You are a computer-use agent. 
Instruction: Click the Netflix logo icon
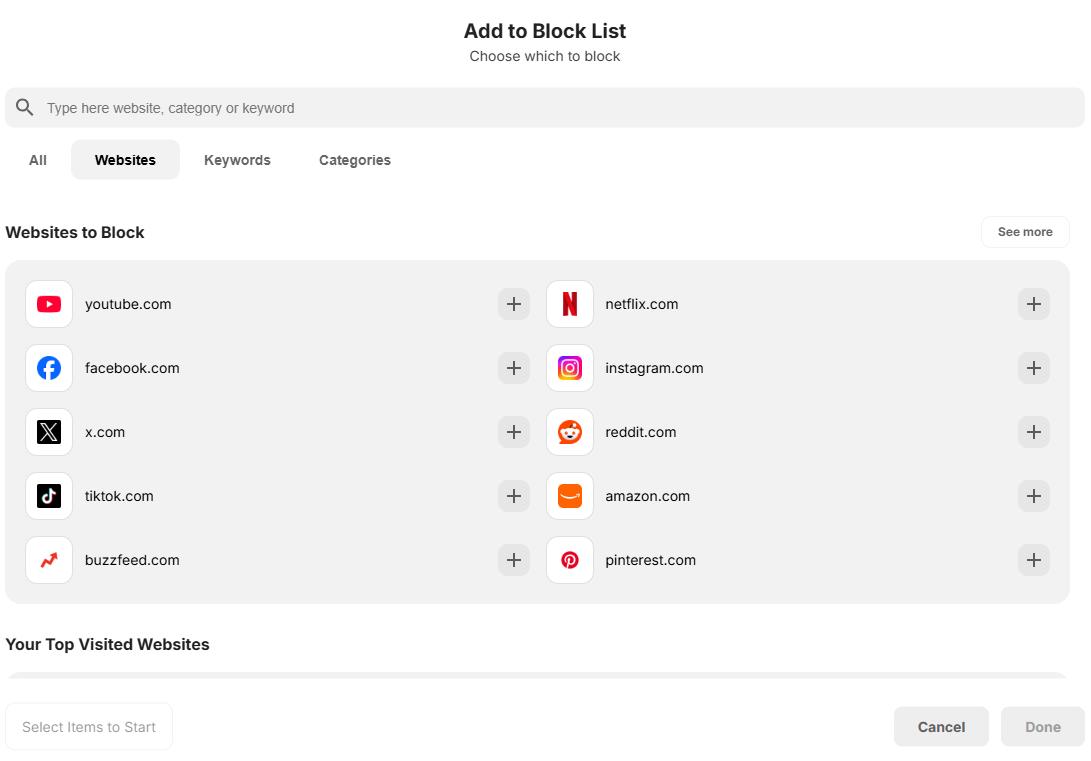[x=570, y=304]
